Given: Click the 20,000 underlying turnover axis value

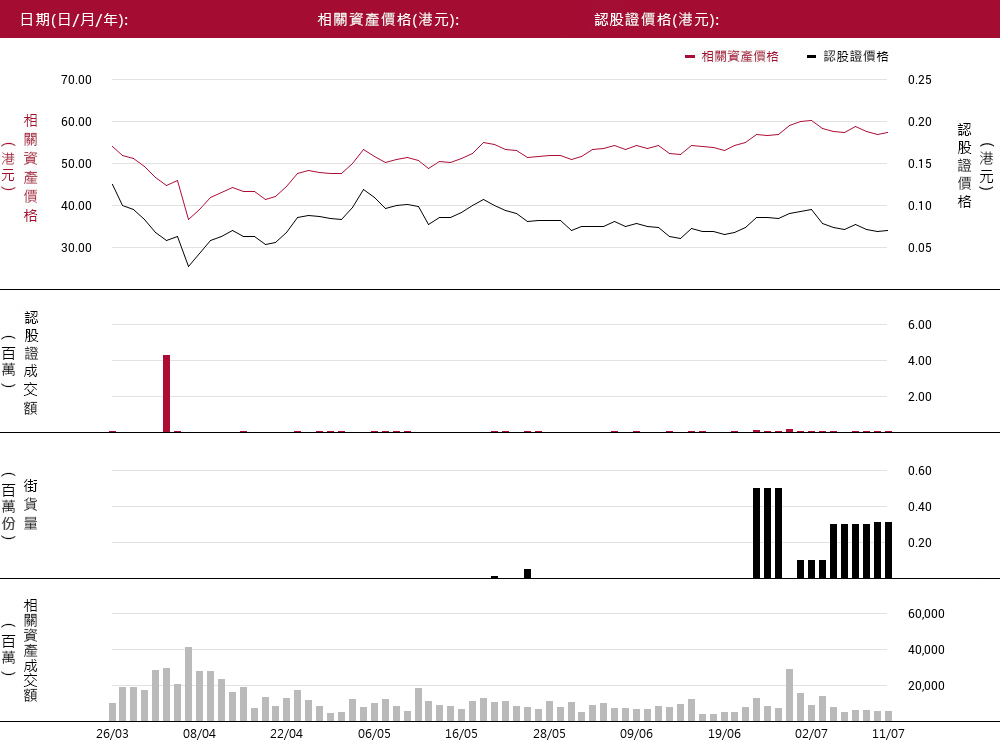Looking at the screenshot, I should click(926, 686).
